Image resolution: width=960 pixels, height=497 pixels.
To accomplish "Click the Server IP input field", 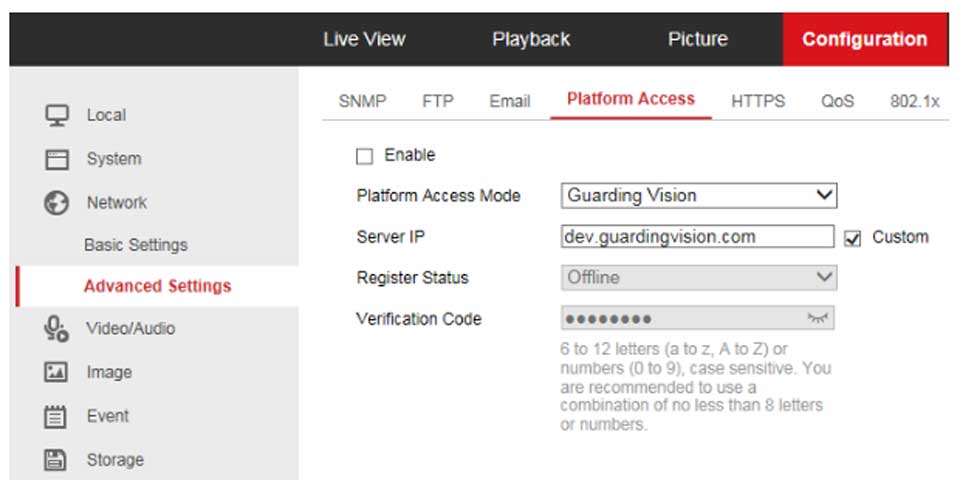I will coord(697,237).
